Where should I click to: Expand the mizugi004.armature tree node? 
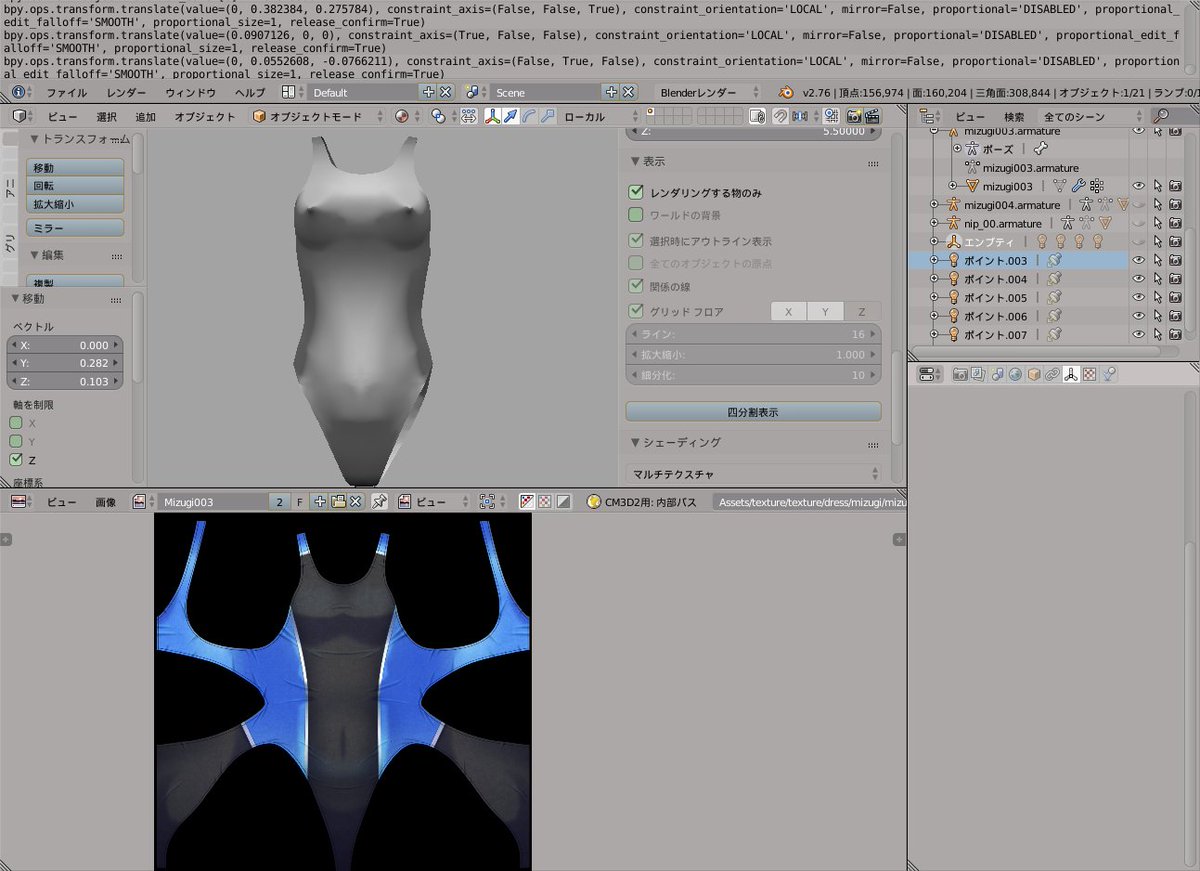coord(934,205)
